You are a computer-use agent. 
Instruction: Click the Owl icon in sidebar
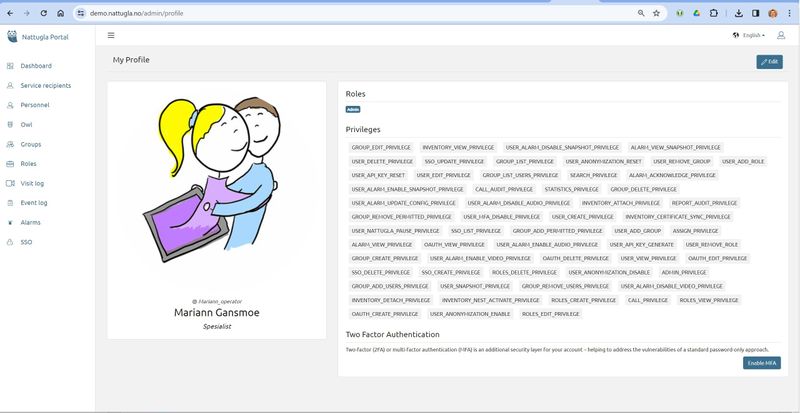(x=10, y=125)
